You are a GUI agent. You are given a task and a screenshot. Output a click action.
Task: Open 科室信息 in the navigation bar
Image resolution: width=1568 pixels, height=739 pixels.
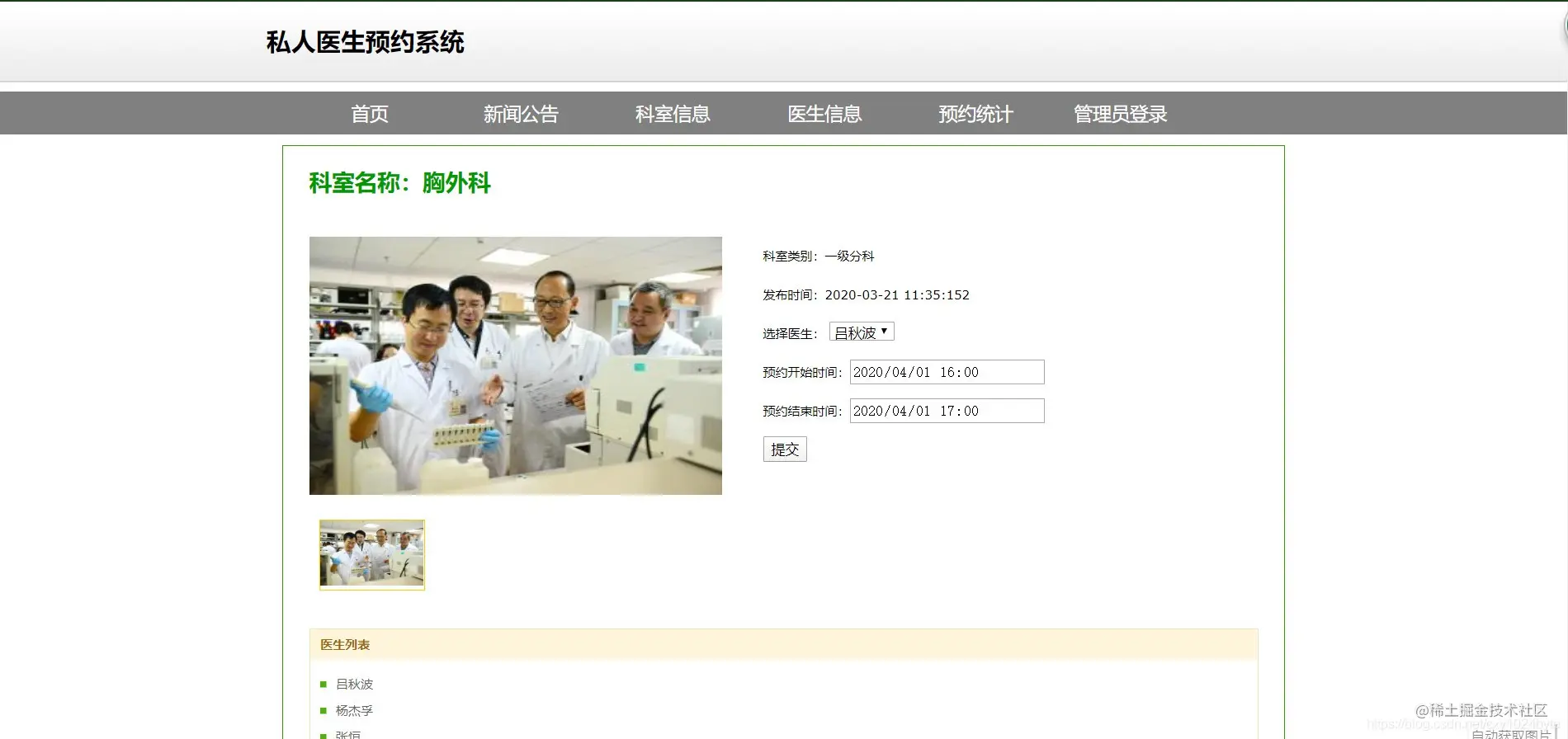click(673, 114)
